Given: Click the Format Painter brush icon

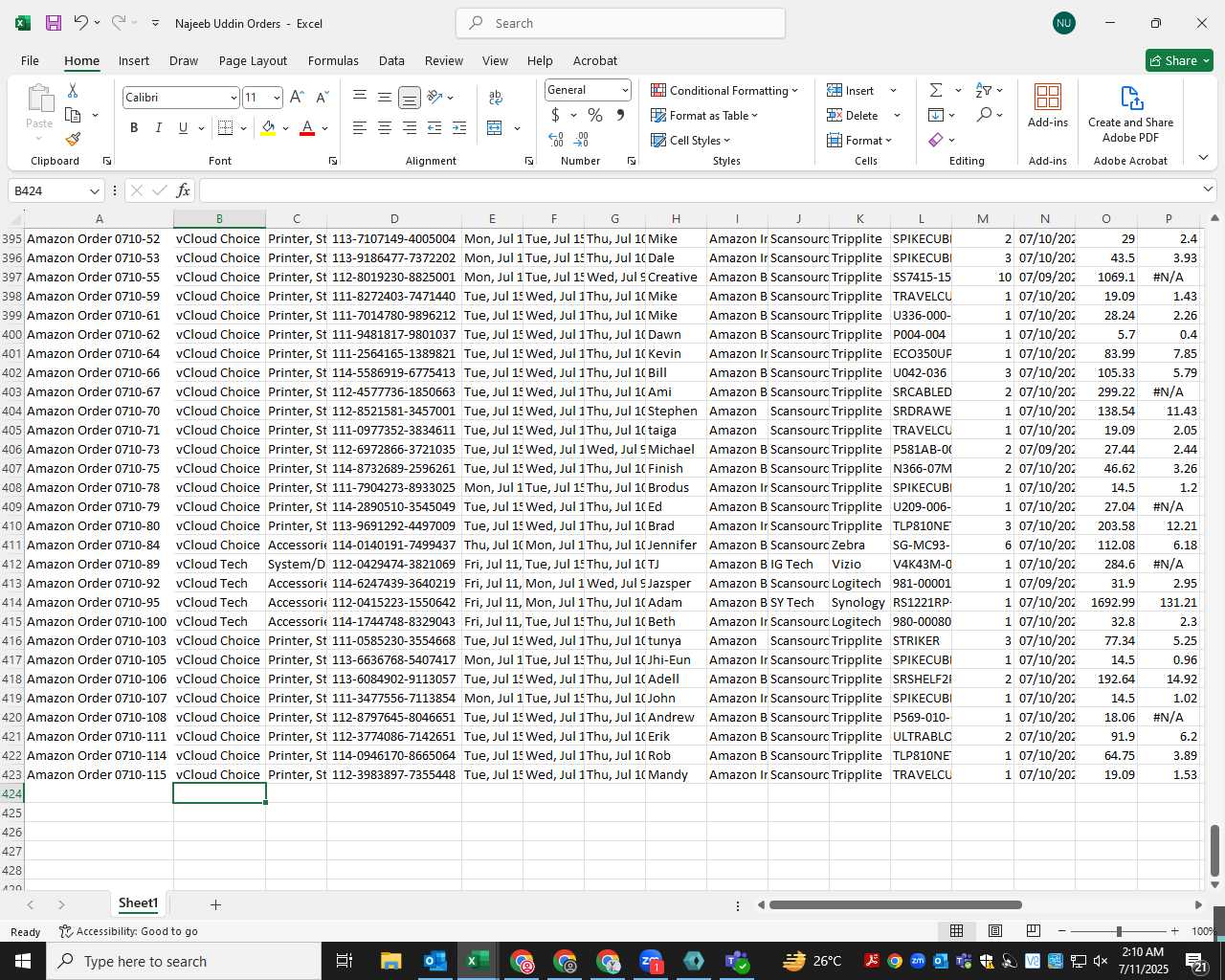Looking at the screenshot, I should point(73,140).
